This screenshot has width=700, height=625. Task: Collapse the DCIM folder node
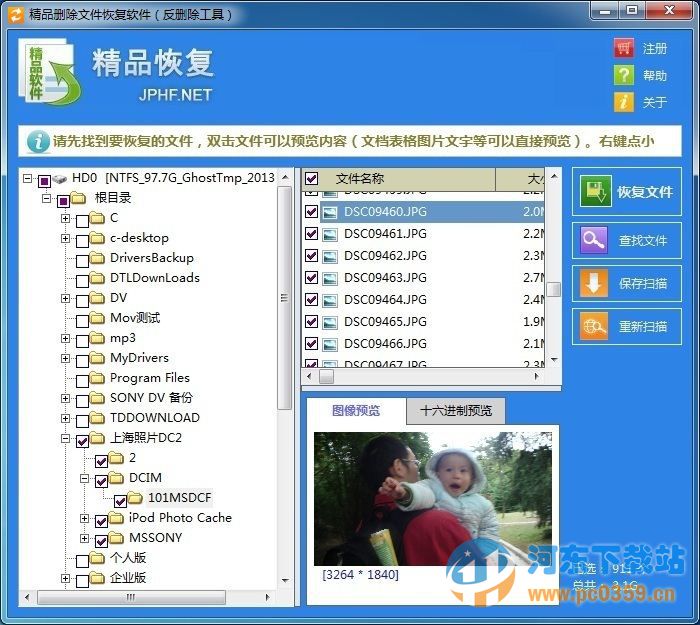point(84,478)
